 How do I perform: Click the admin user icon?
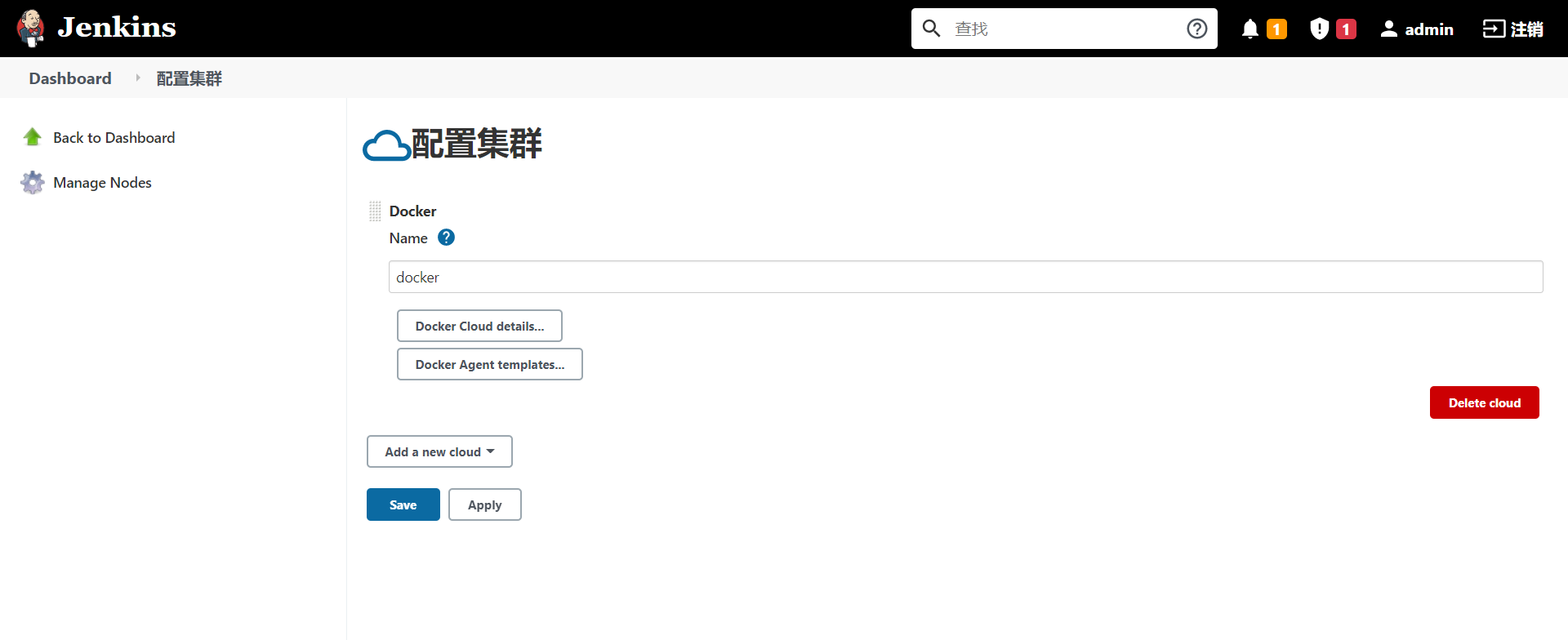point(1388,29)
